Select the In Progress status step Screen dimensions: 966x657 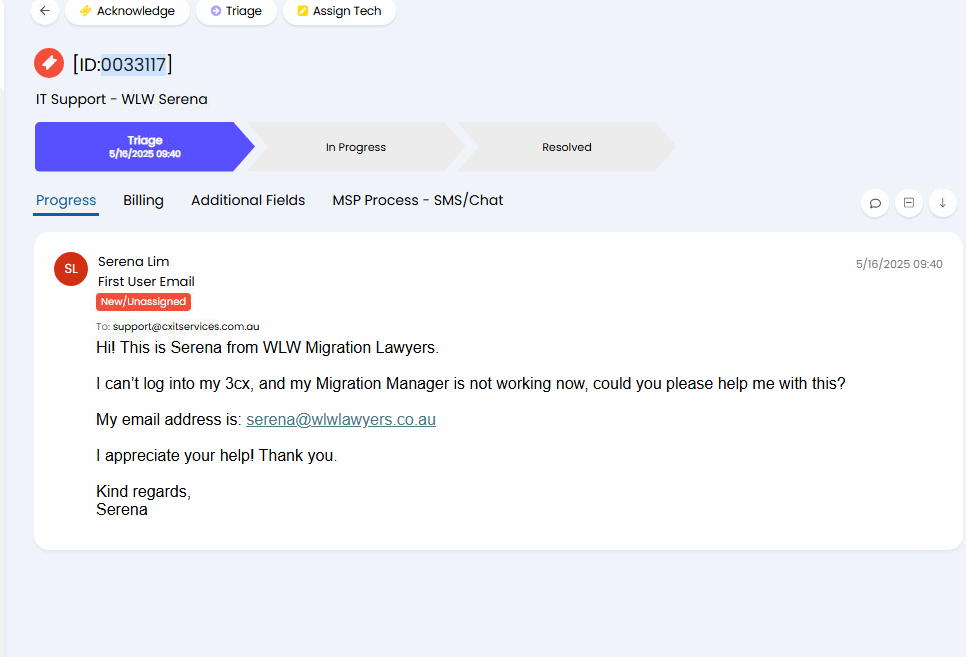pos(355,147)
